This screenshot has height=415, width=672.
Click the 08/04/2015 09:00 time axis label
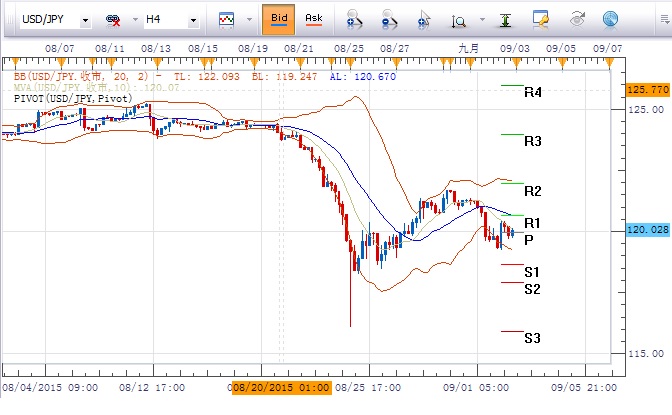[50, 388]
